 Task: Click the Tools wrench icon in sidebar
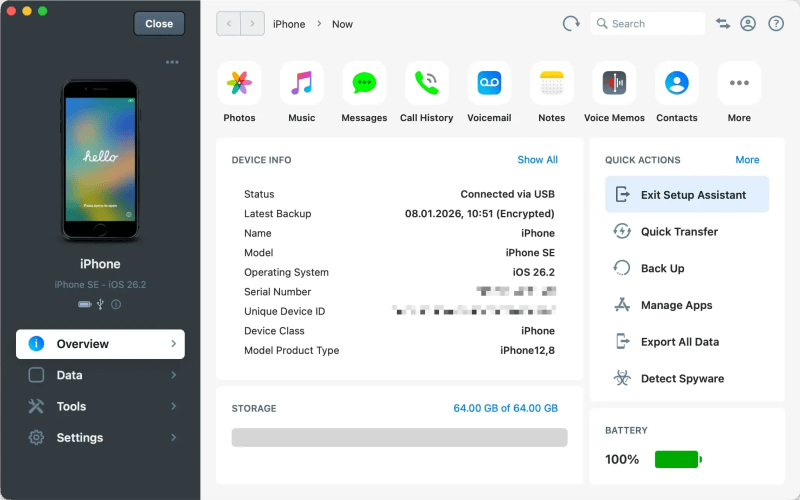click(x=36, y=406)
